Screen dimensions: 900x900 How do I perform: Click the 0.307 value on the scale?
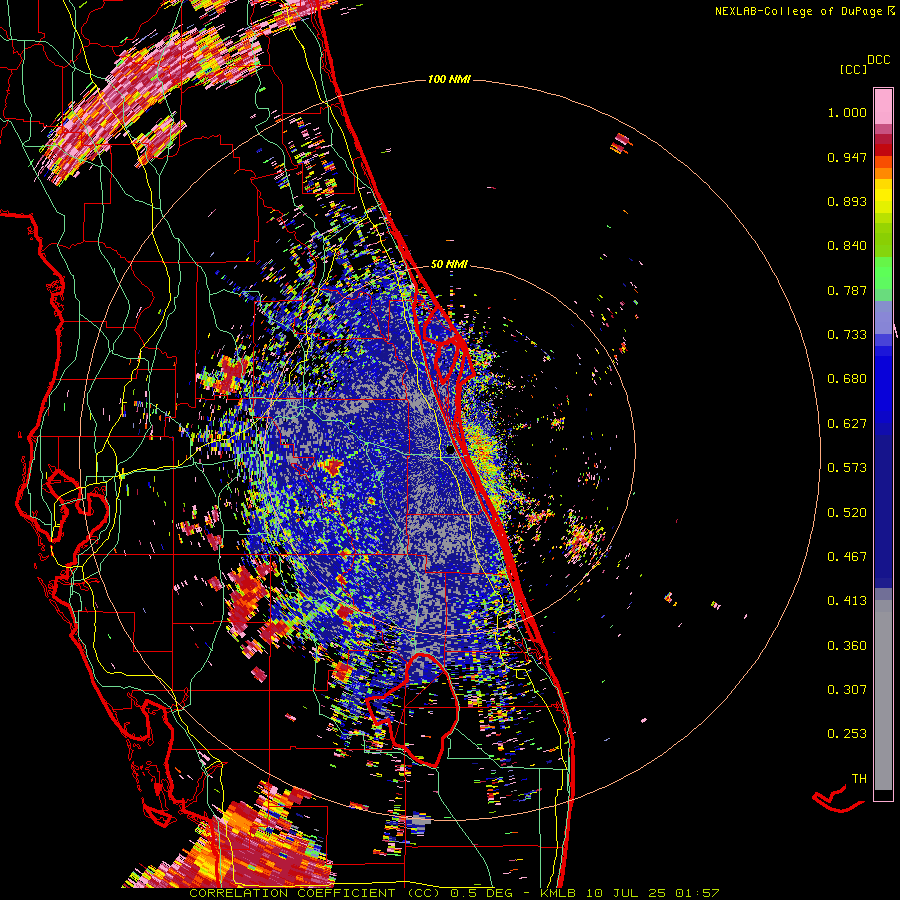point(847,690)
